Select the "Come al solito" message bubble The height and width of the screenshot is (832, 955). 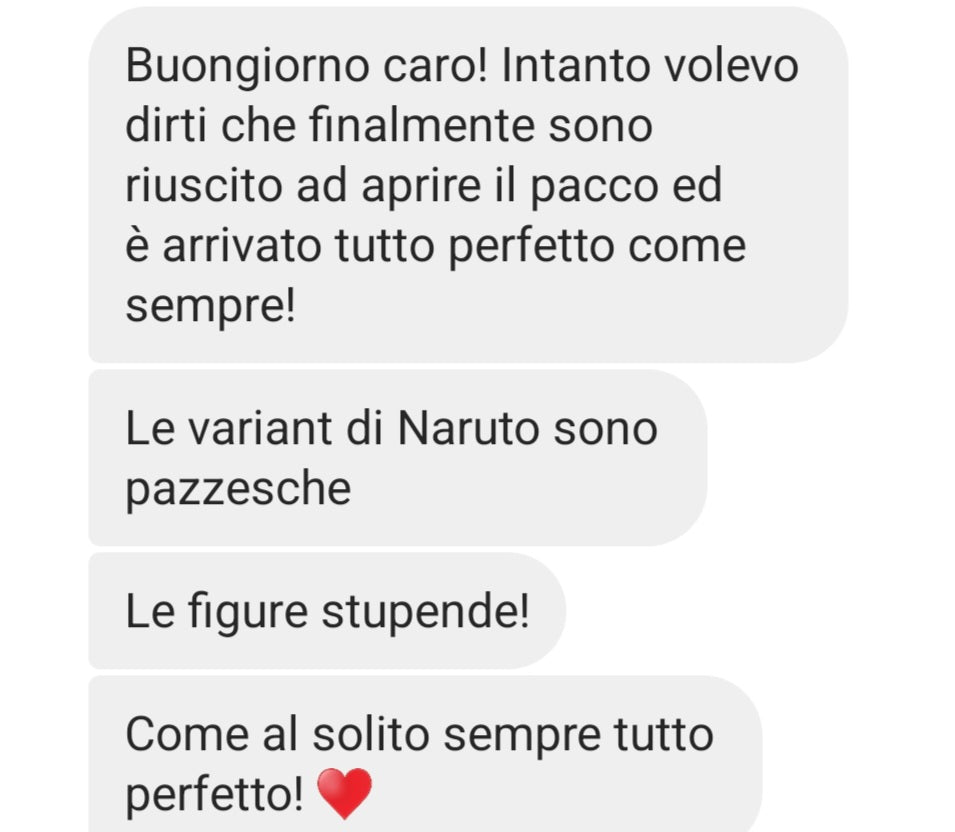(x=425, y=754)
